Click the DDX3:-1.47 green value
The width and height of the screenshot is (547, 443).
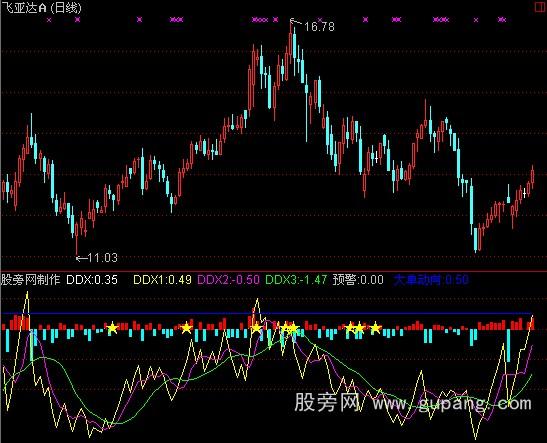(296, 280)
